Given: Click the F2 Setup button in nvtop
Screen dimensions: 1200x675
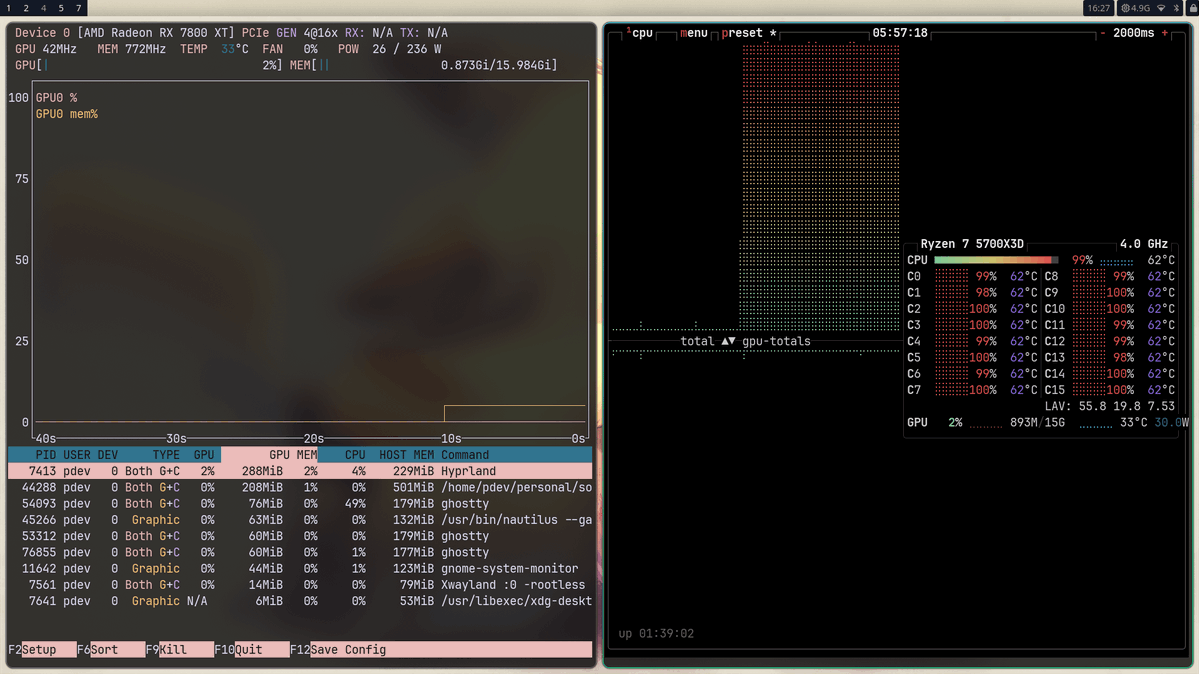Looking at the screenshot, I should pyautogui.click(x=42, y=650).
